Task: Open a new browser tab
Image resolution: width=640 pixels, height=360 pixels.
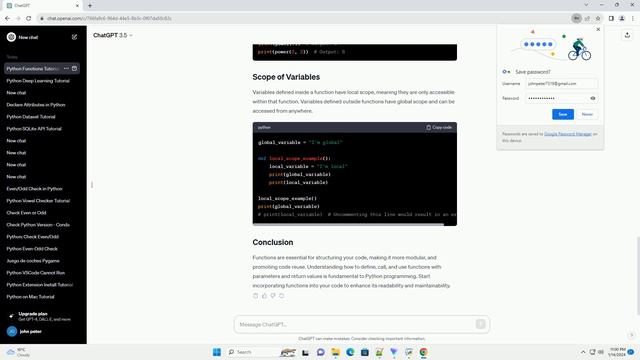Action: pyautogui.click(x=90, y=6)
